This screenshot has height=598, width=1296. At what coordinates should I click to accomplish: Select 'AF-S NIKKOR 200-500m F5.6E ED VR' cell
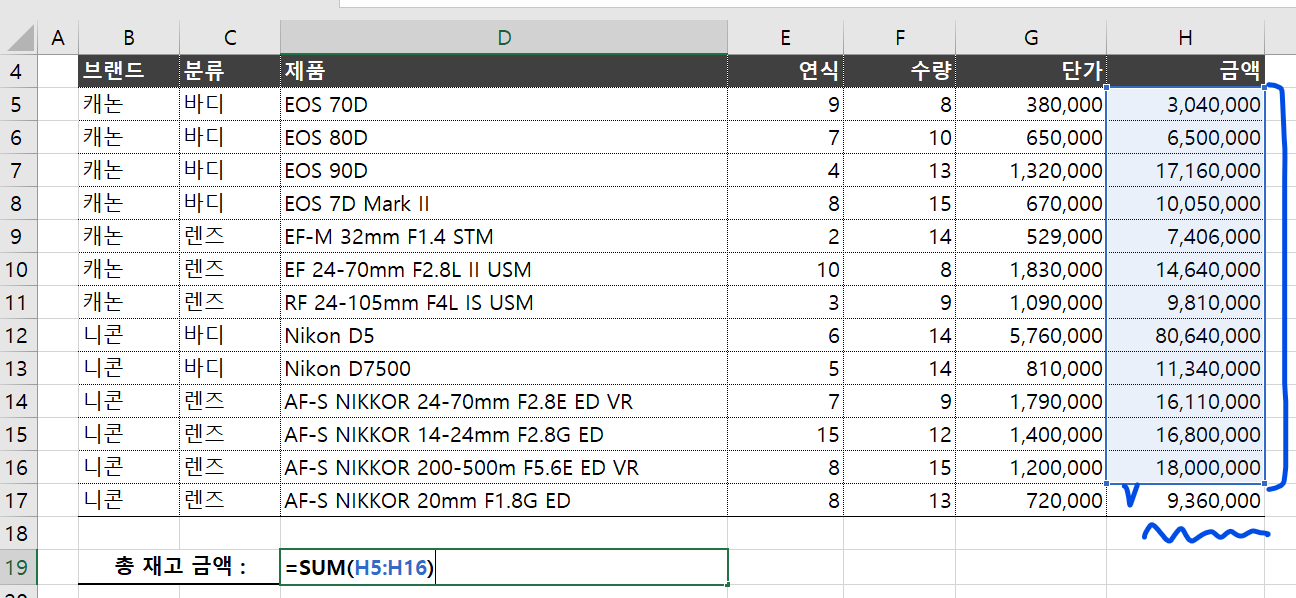point(504,467)
